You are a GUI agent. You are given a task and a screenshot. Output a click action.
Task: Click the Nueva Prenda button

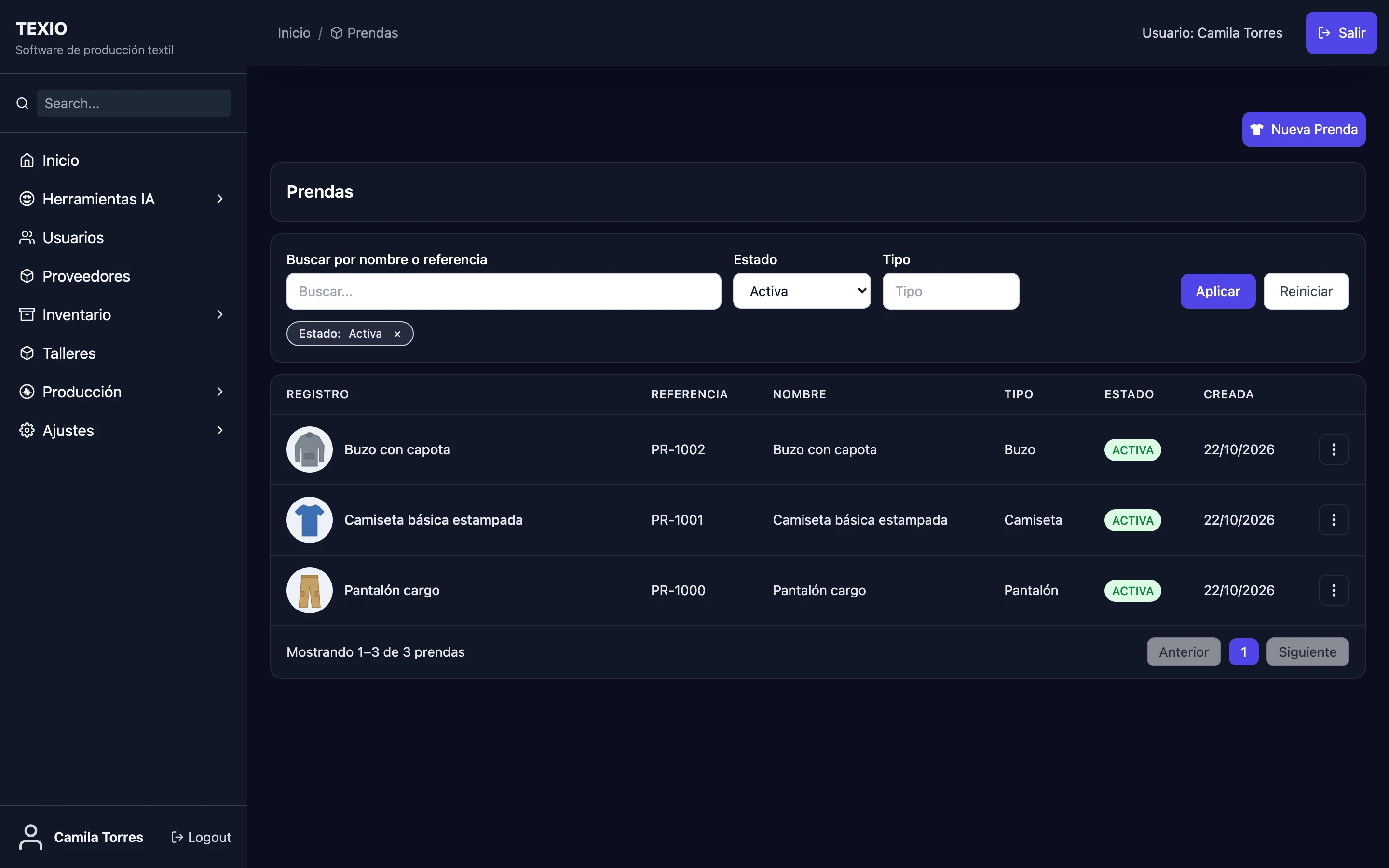click(1304, 129)
